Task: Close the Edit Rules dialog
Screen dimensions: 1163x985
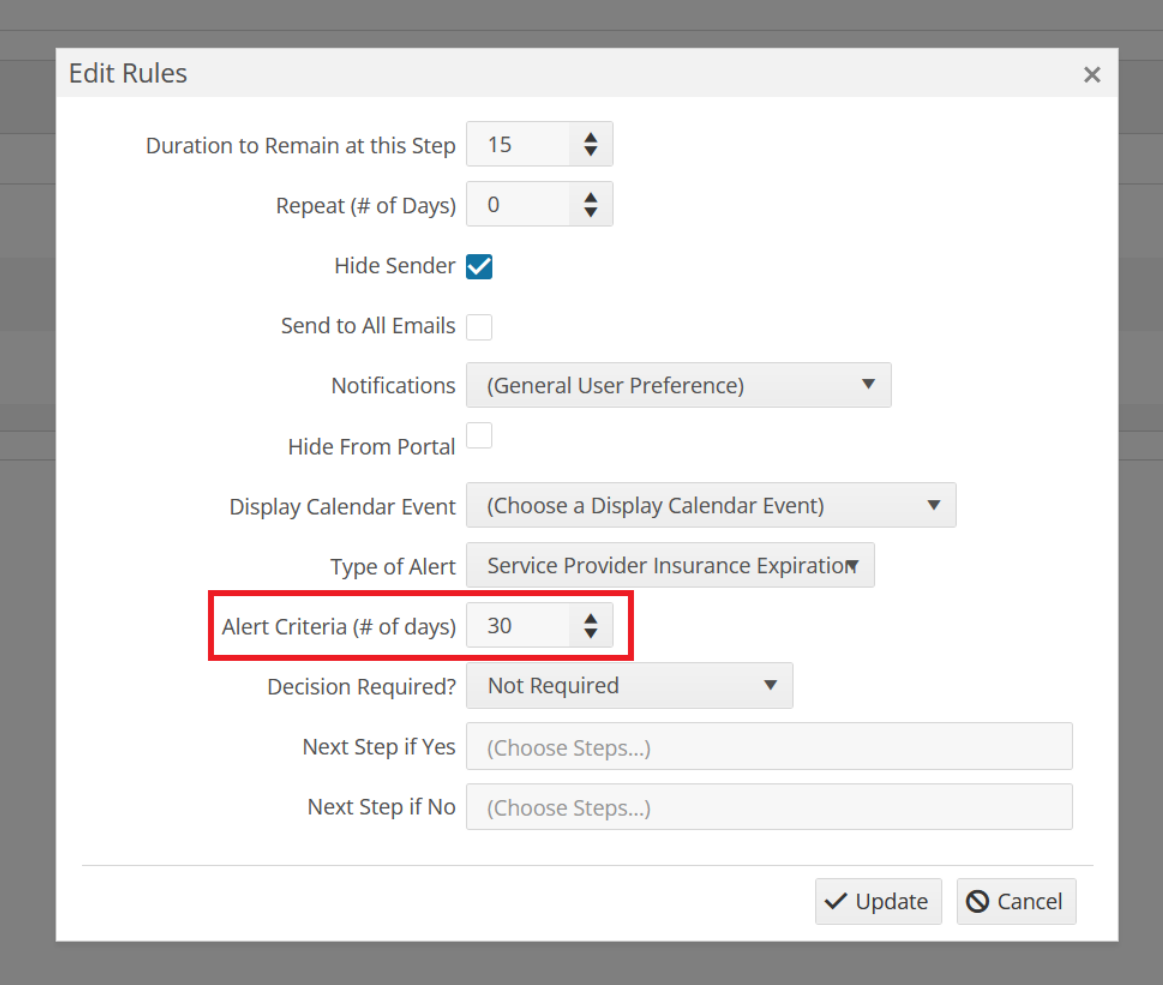Action: click(1092, 74)
